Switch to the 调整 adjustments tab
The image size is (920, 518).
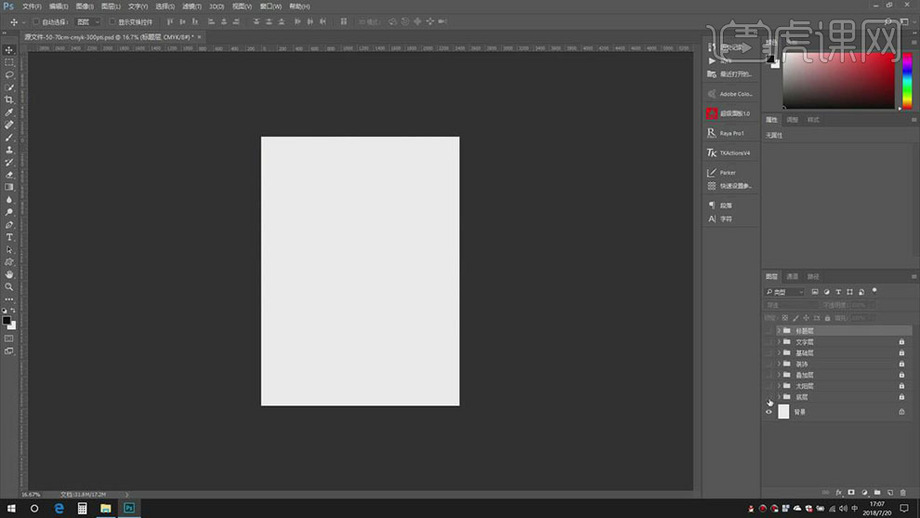pos(792,120)
